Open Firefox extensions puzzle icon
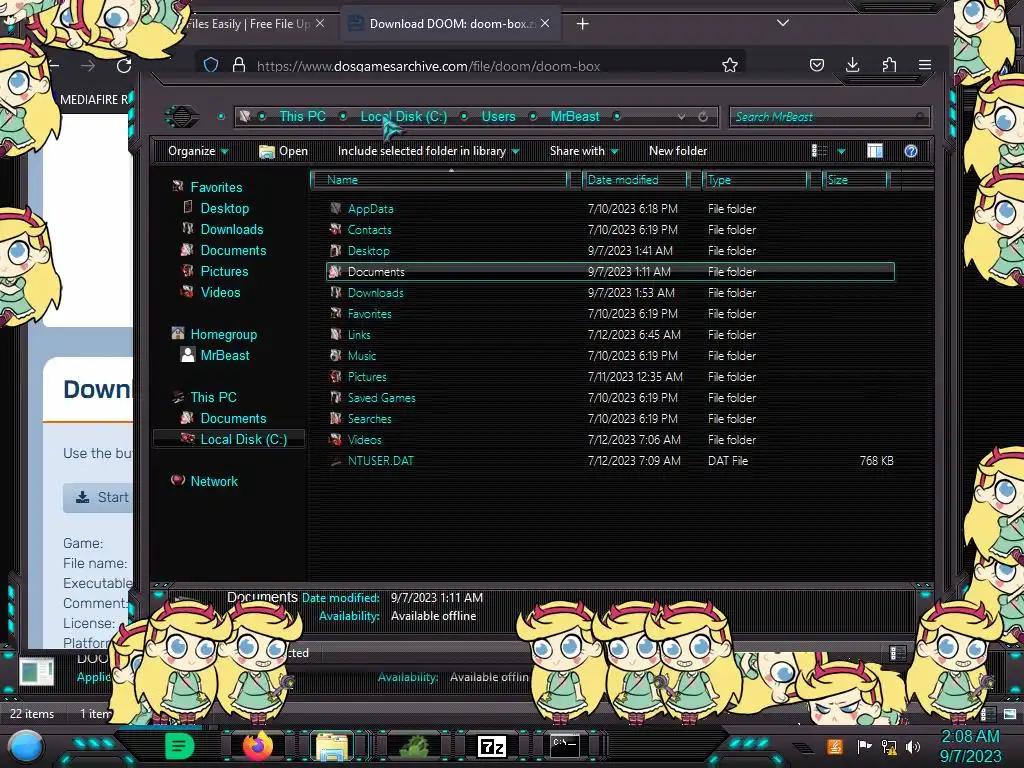The image size is (1024, 768). pyautogui.click(x=889, y=65)
